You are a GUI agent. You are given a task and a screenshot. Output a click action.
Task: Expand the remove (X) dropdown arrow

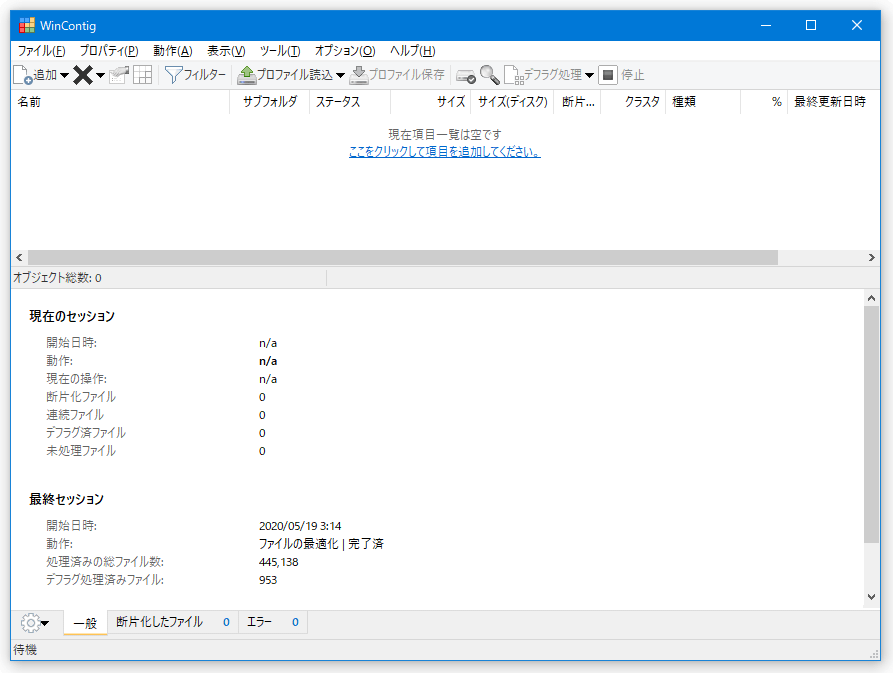[100, 75]
